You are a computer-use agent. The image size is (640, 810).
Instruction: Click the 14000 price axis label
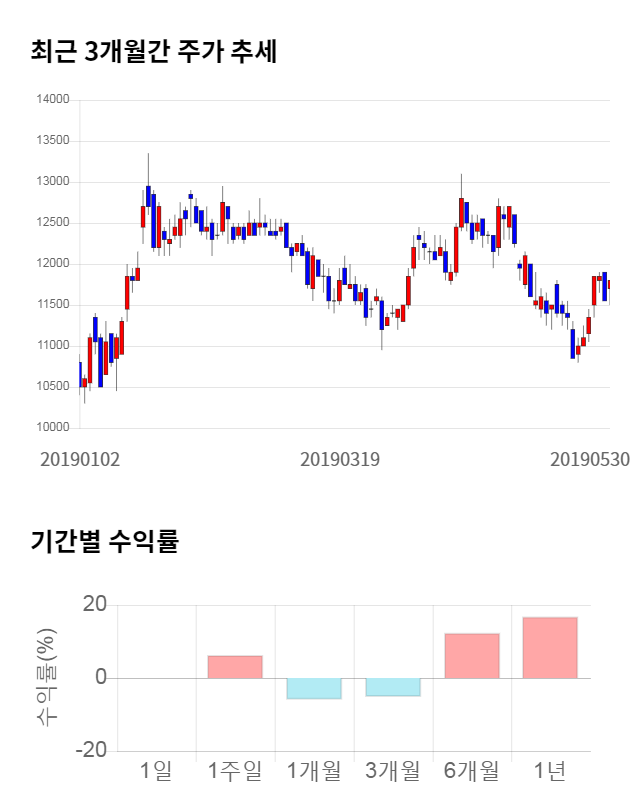click(x=53, y=100)
